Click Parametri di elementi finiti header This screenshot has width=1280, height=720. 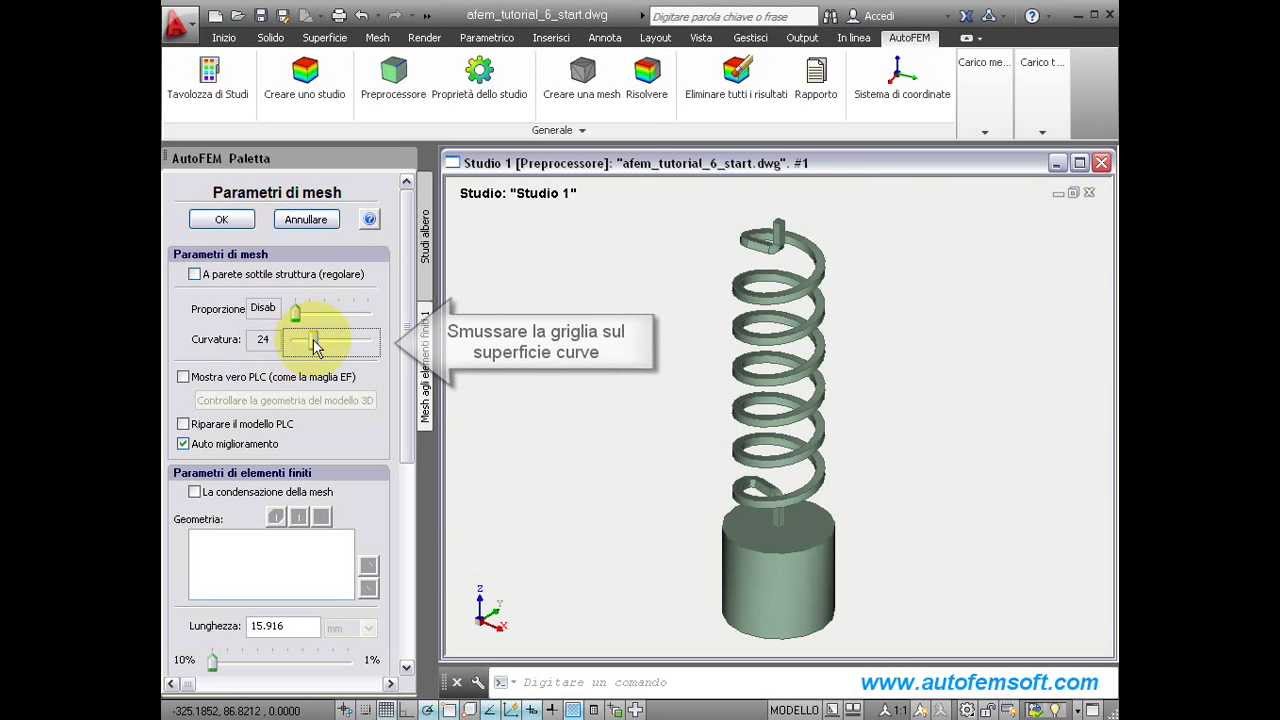(x=279, y=473)
